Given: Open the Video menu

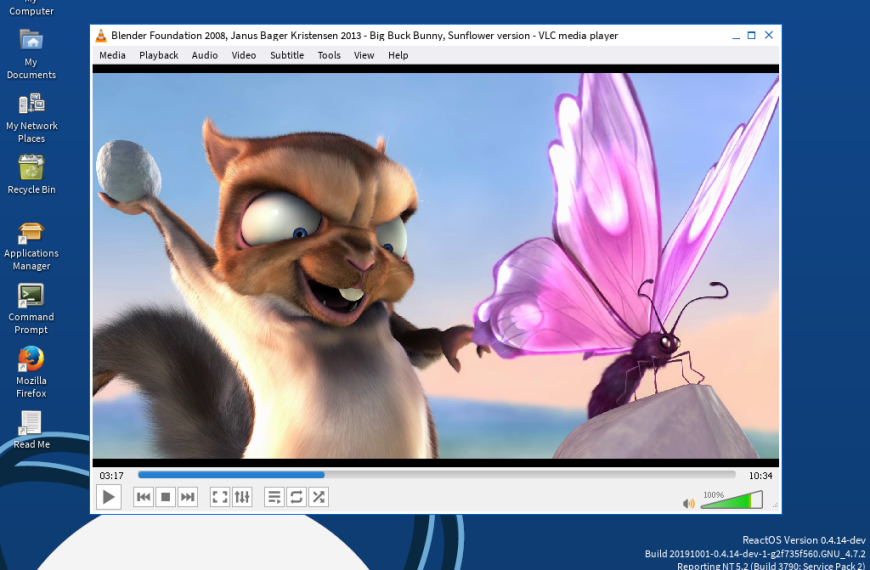Looking at the screenshot, I should tap(244, 55).
